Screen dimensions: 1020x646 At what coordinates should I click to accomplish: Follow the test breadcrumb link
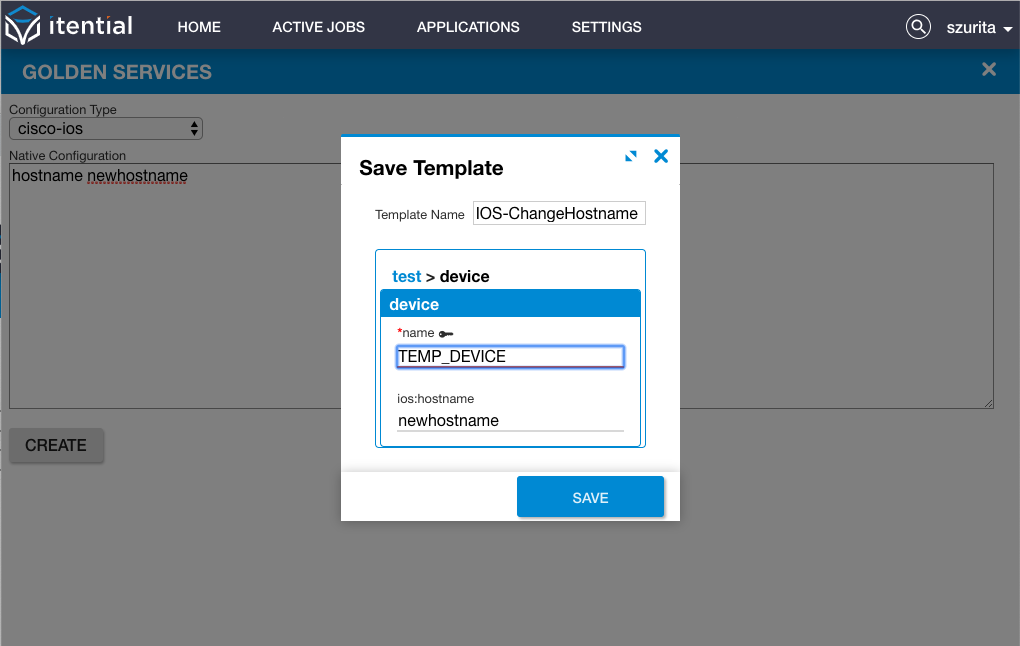tap(407, 276)
